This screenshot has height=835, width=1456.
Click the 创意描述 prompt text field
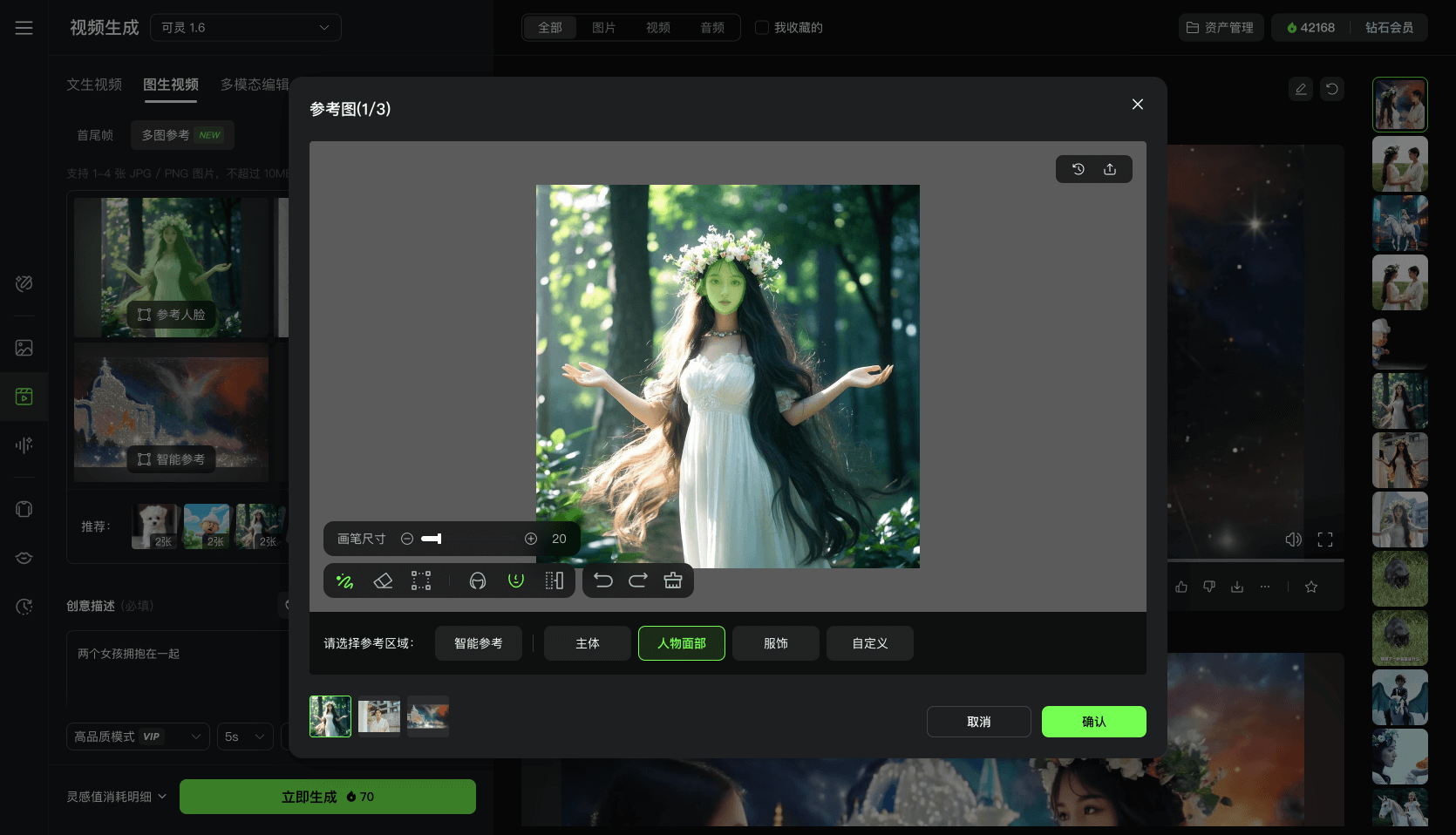[178, 667]
